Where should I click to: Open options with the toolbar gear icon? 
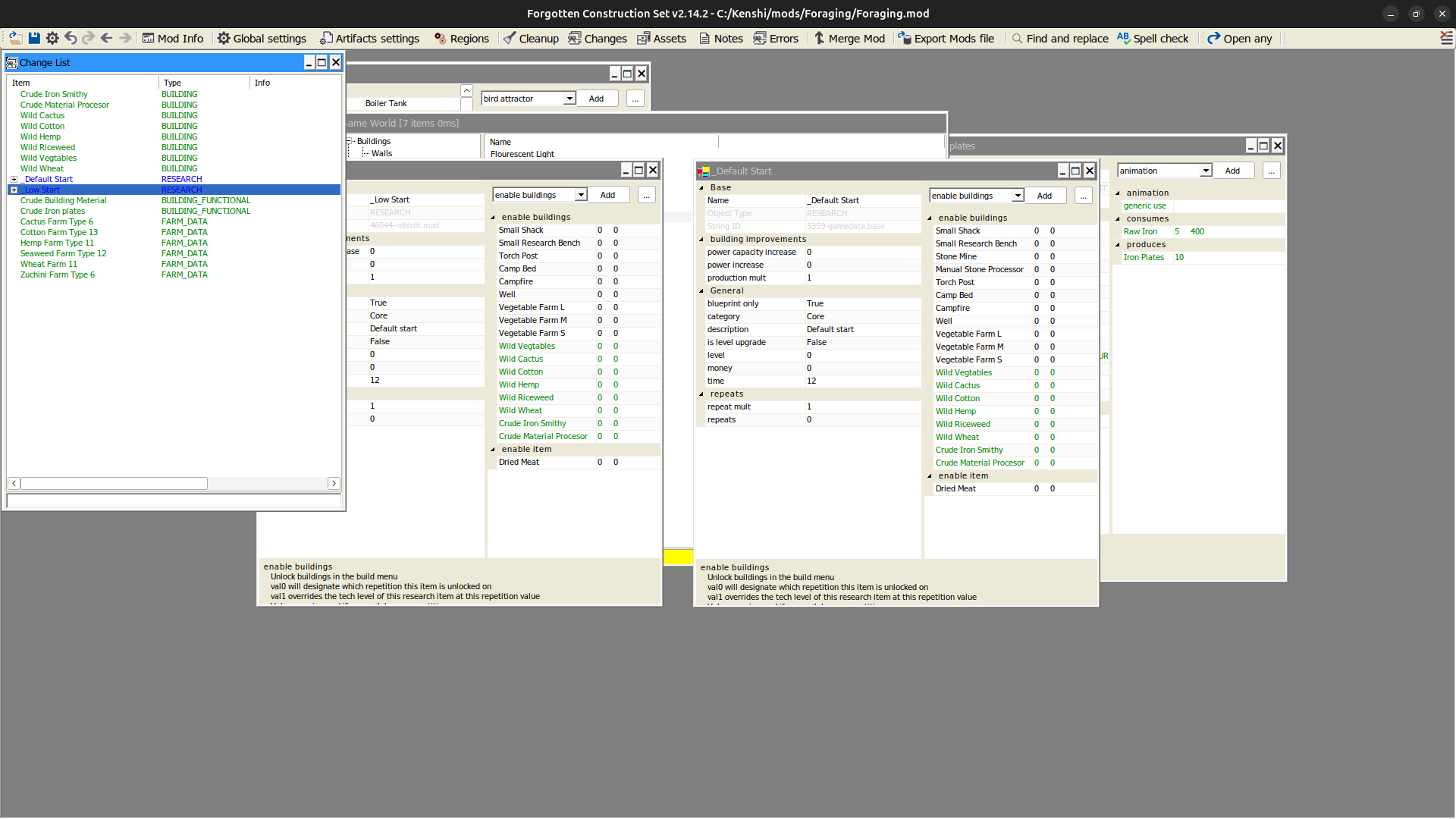52,38
